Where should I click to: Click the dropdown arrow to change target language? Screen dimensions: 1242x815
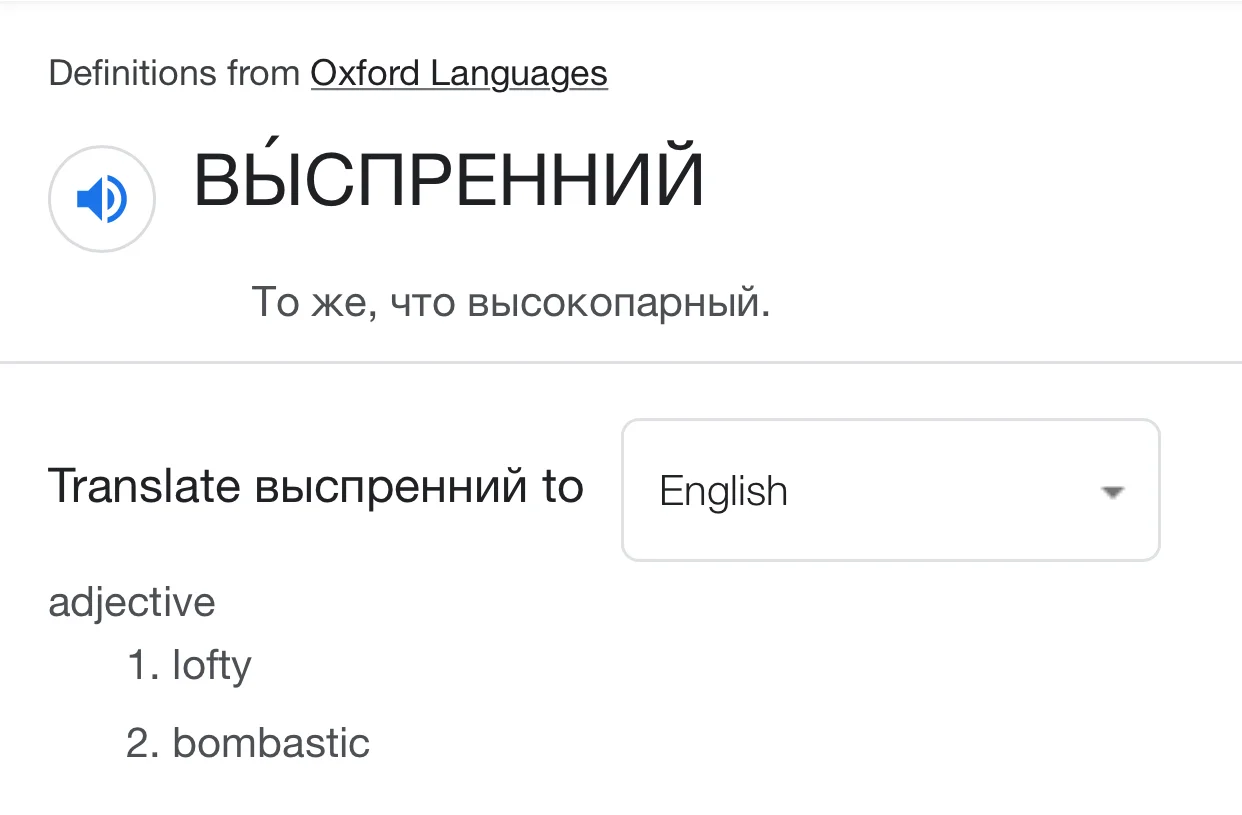tap(1110, 490)
